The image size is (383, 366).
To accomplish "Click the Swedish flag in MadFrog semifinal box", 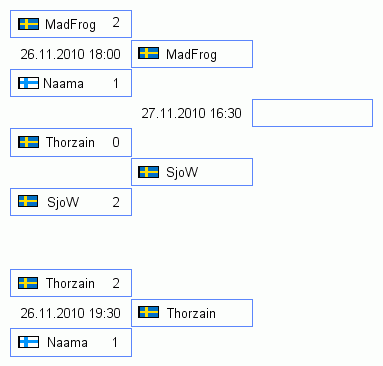I will (x=148, y=53).
